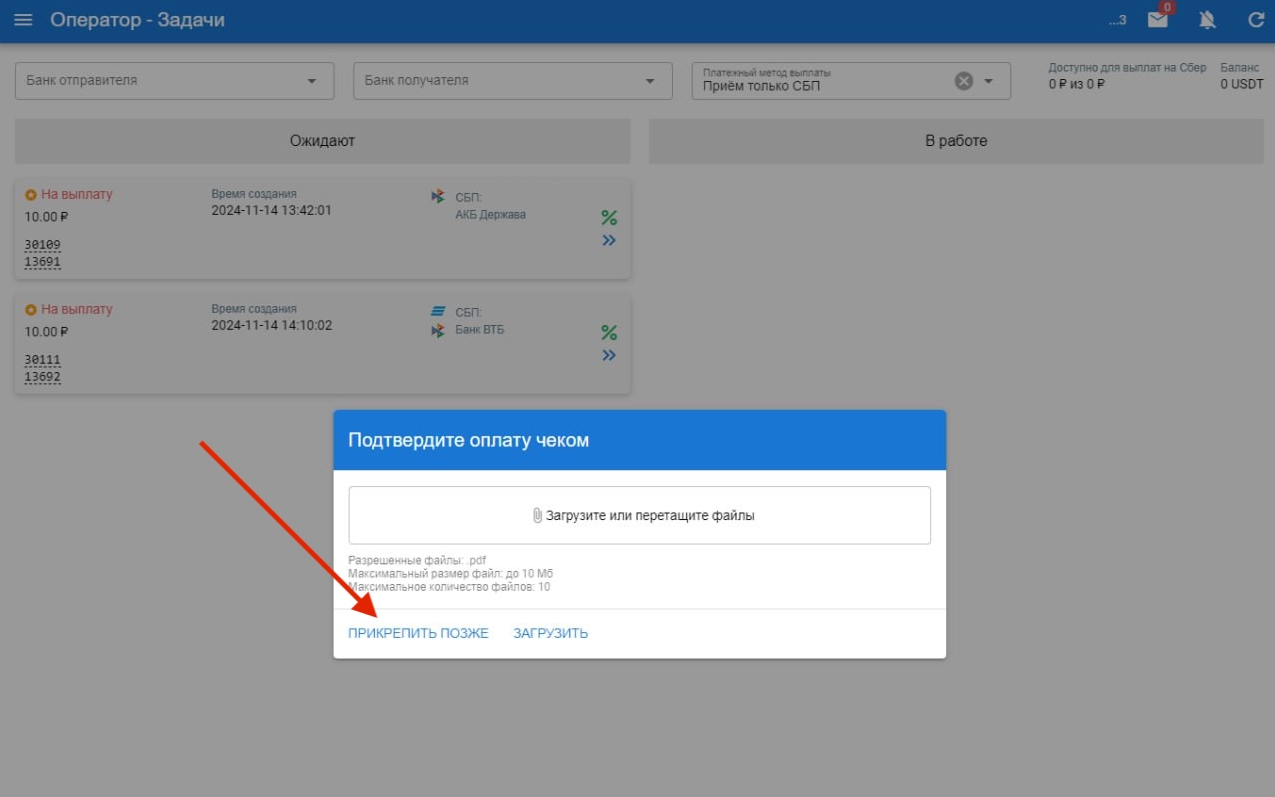The image size is (1275, 797).
Task: Click order number 13692
Action: point(42,377)
